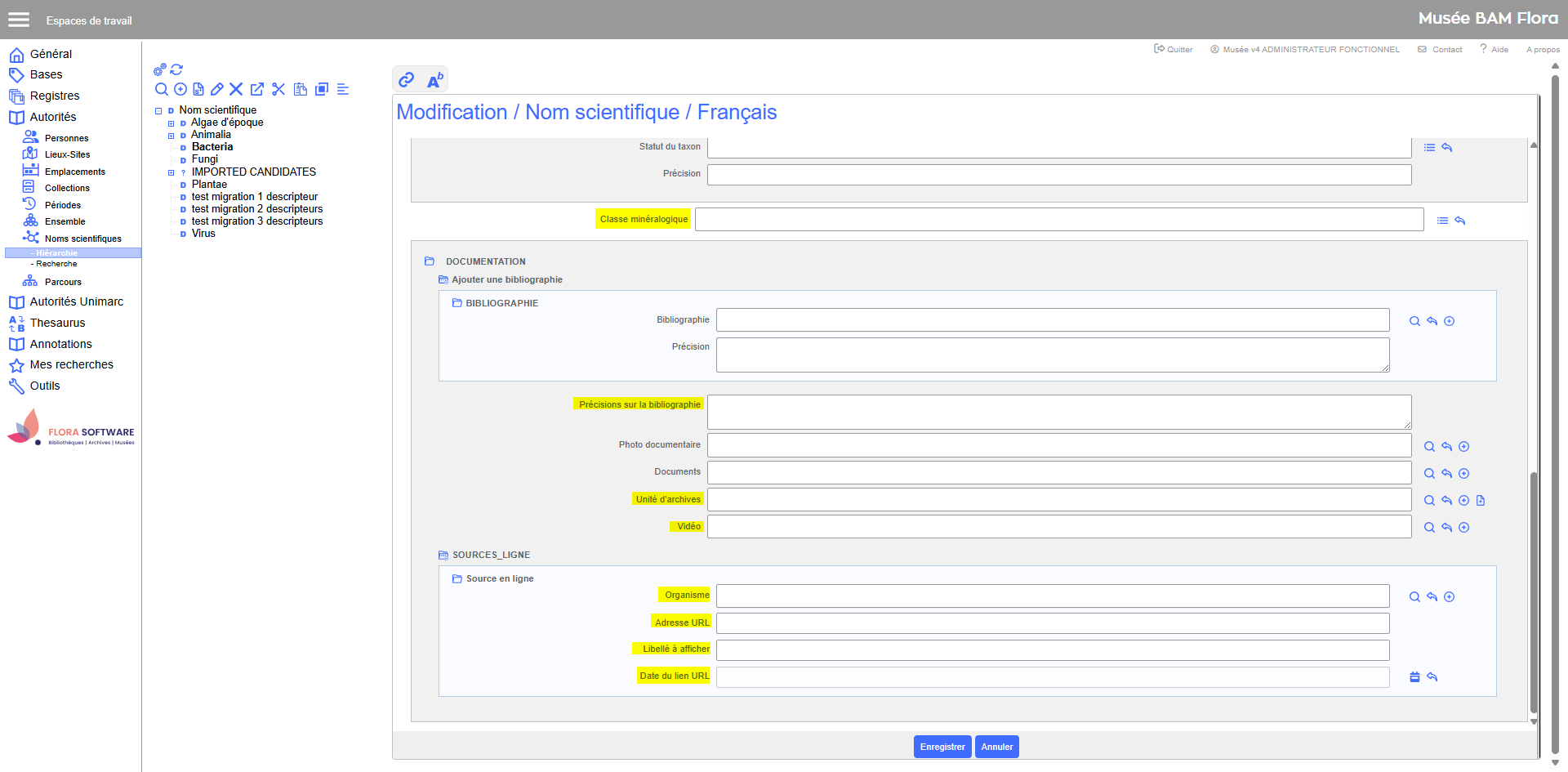Click the chain link icon above form title
The height and width of the screenshot is (772, 1568).
pos(406,79)
